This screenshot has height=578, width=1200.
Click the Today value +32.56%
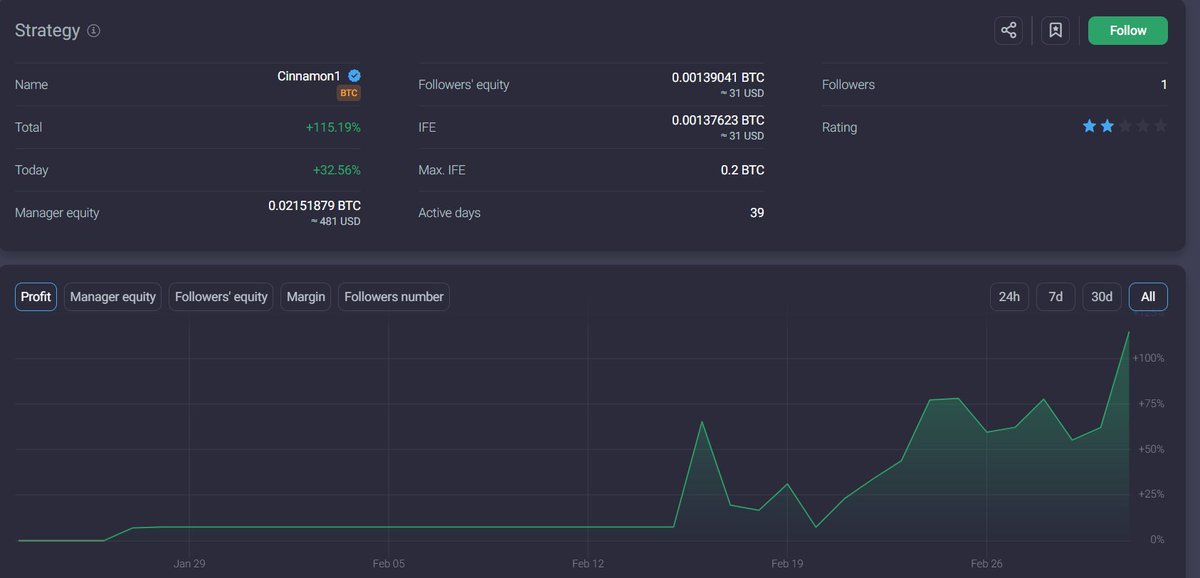pyautogui.click(x=337, y=170)
